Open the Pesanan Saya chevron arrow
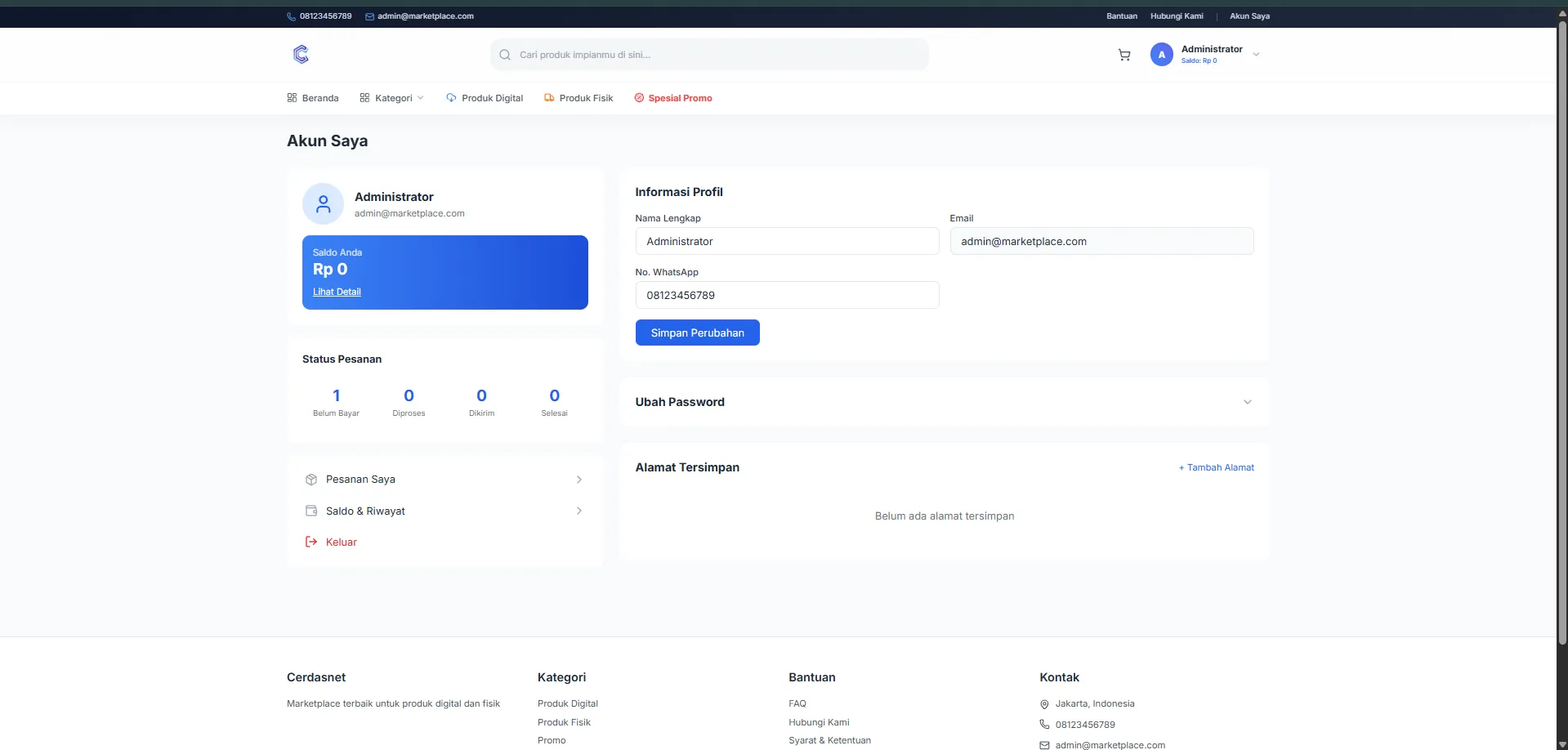The height and width of the screenshot is (750, 1568). [x=579, y=480]
